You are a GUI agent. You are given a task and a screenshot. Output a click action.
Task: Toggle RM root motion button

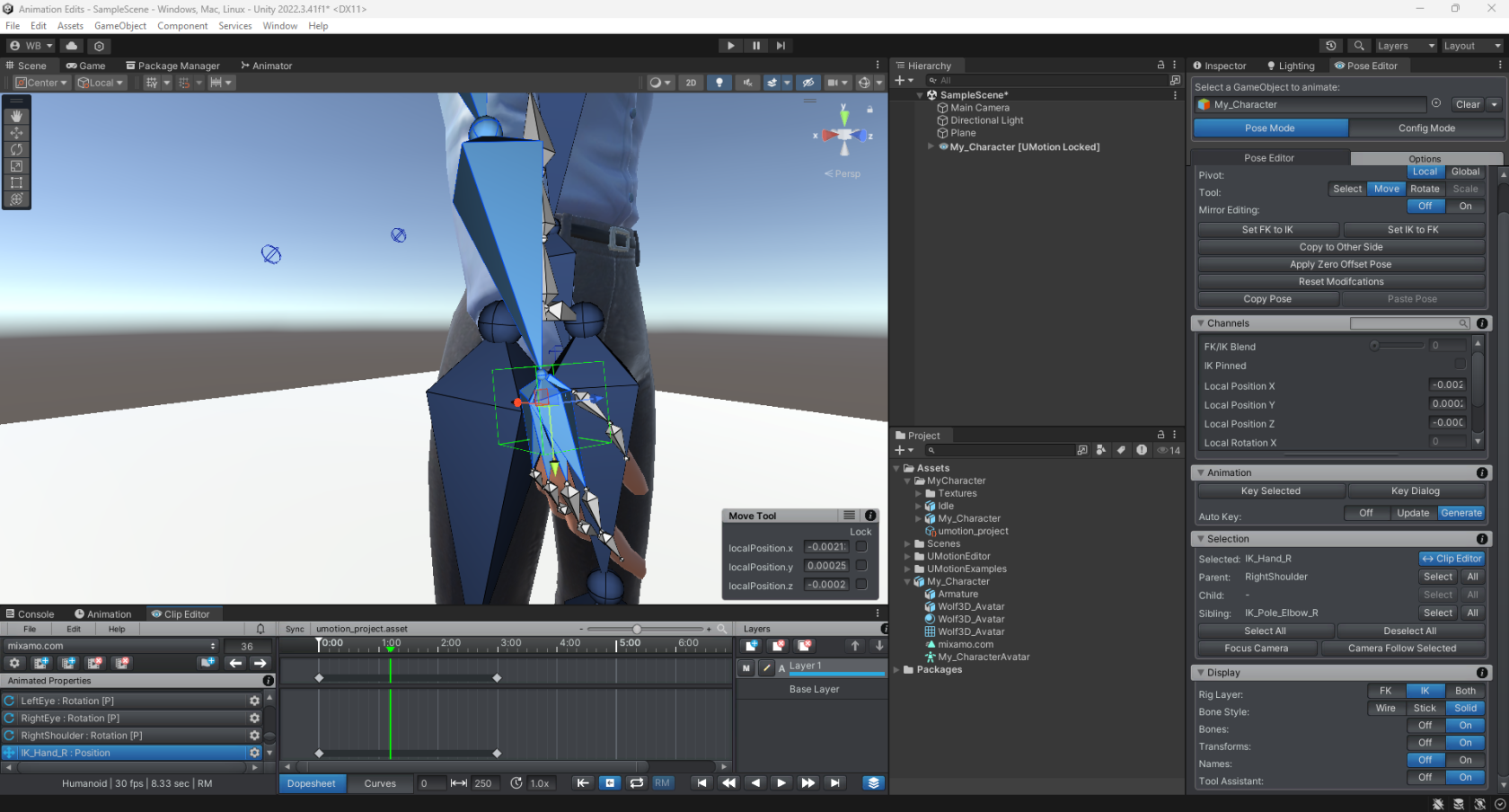662,783
